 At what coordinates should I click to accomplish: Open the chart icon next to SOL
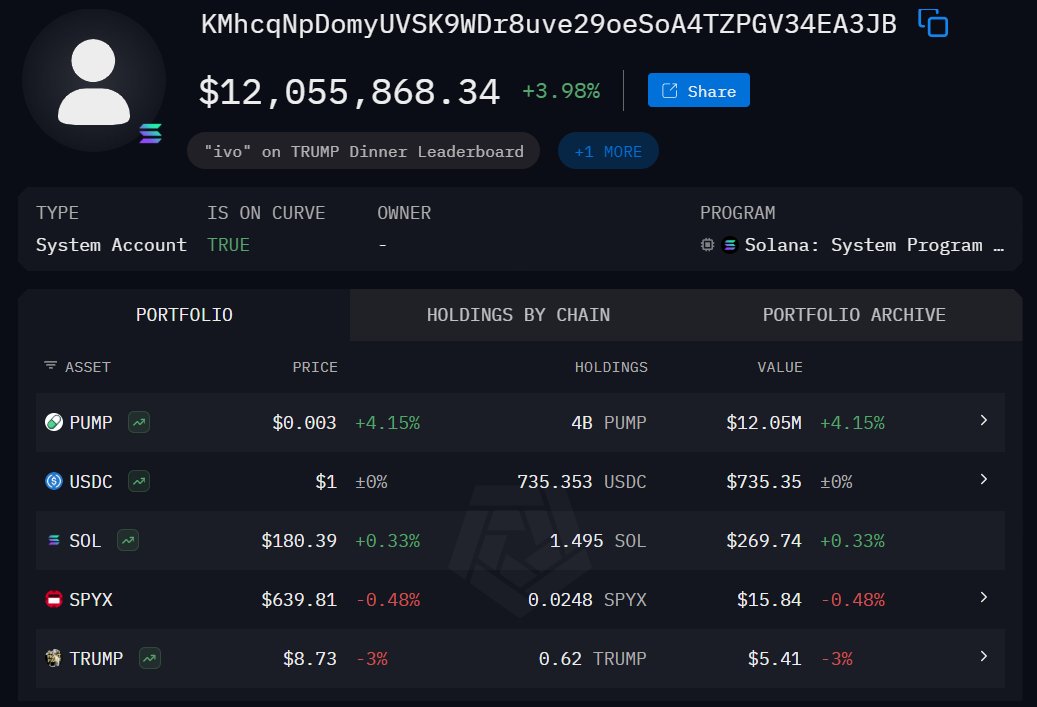[x=128, y=540]
